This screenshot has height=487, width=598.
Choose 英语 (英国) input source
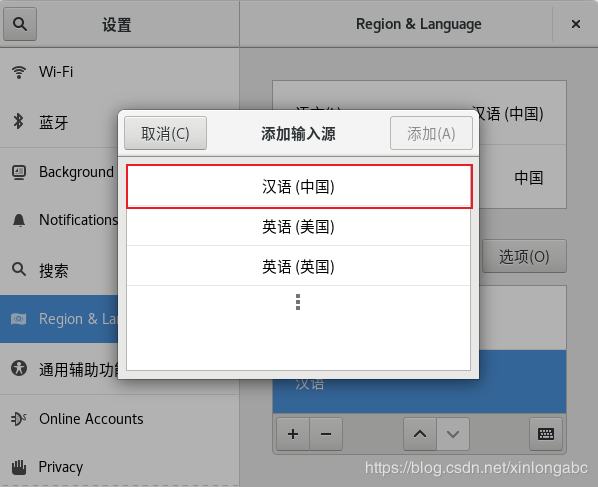pyautogui.click(x=298, y=266)
